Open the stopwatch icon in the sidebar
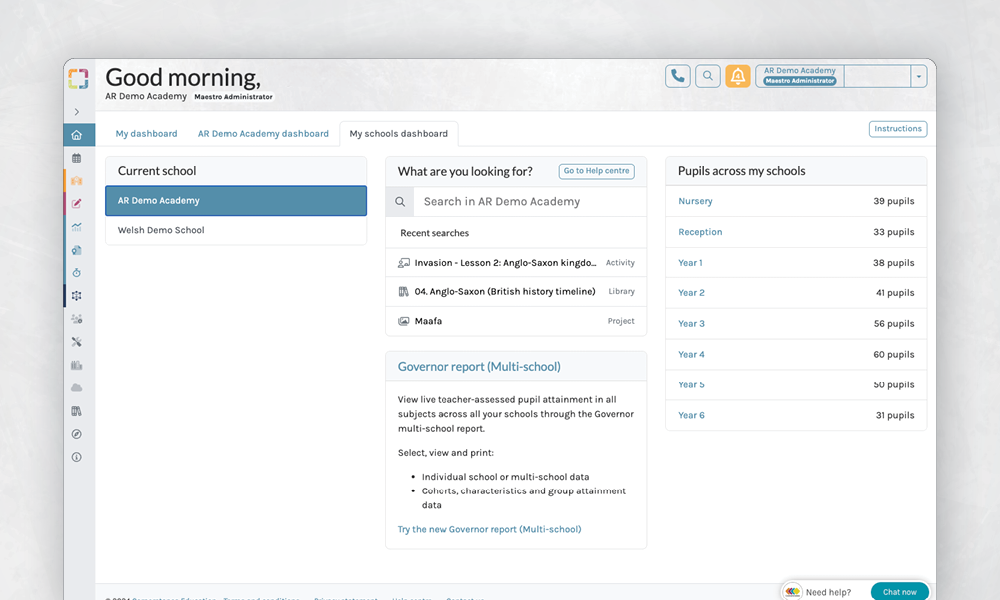This screenshot has width=1000, height=600. click(x=77, y=273)
